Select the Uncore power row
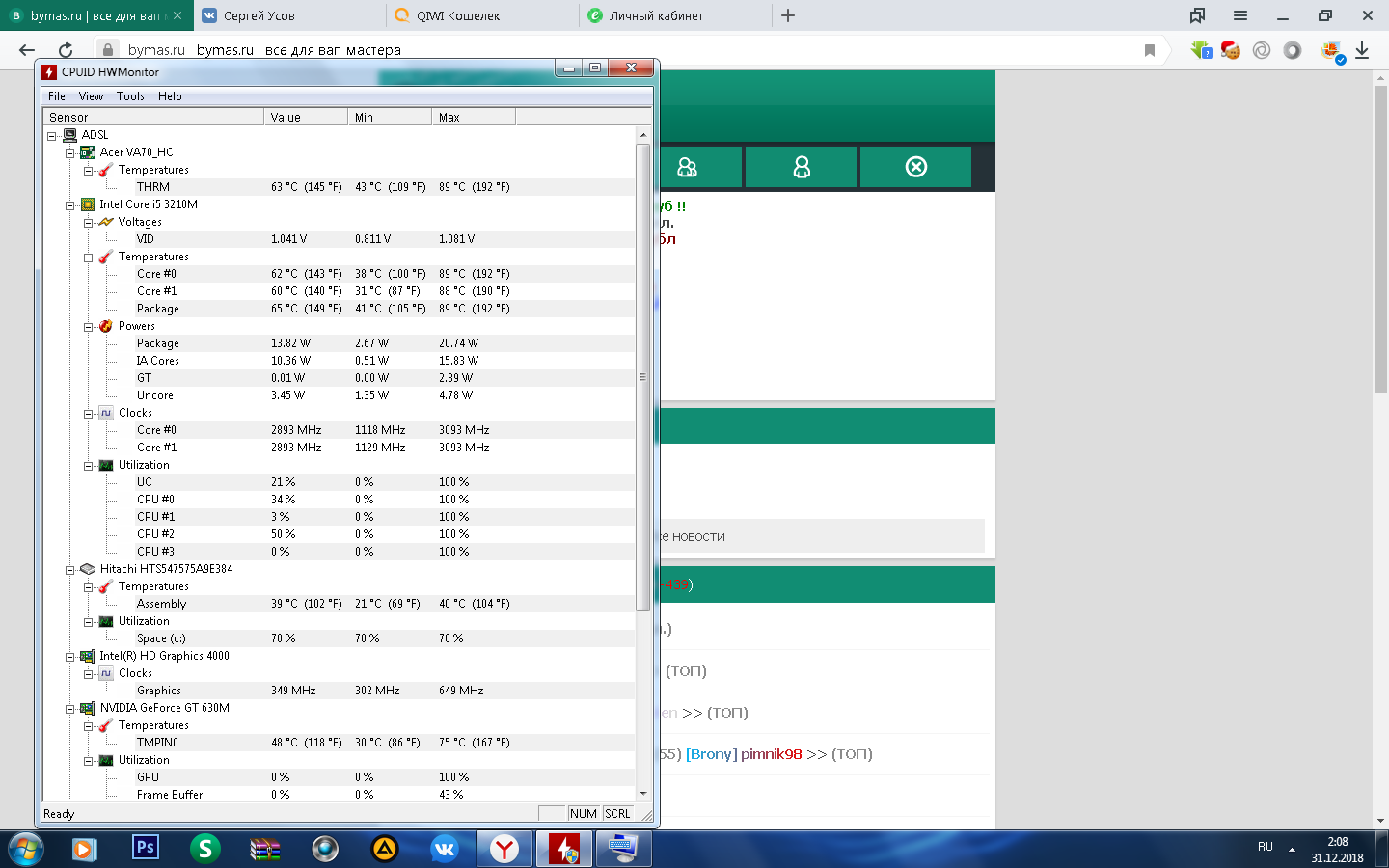This screenshot has height=868, width=1389. (340, 395)
